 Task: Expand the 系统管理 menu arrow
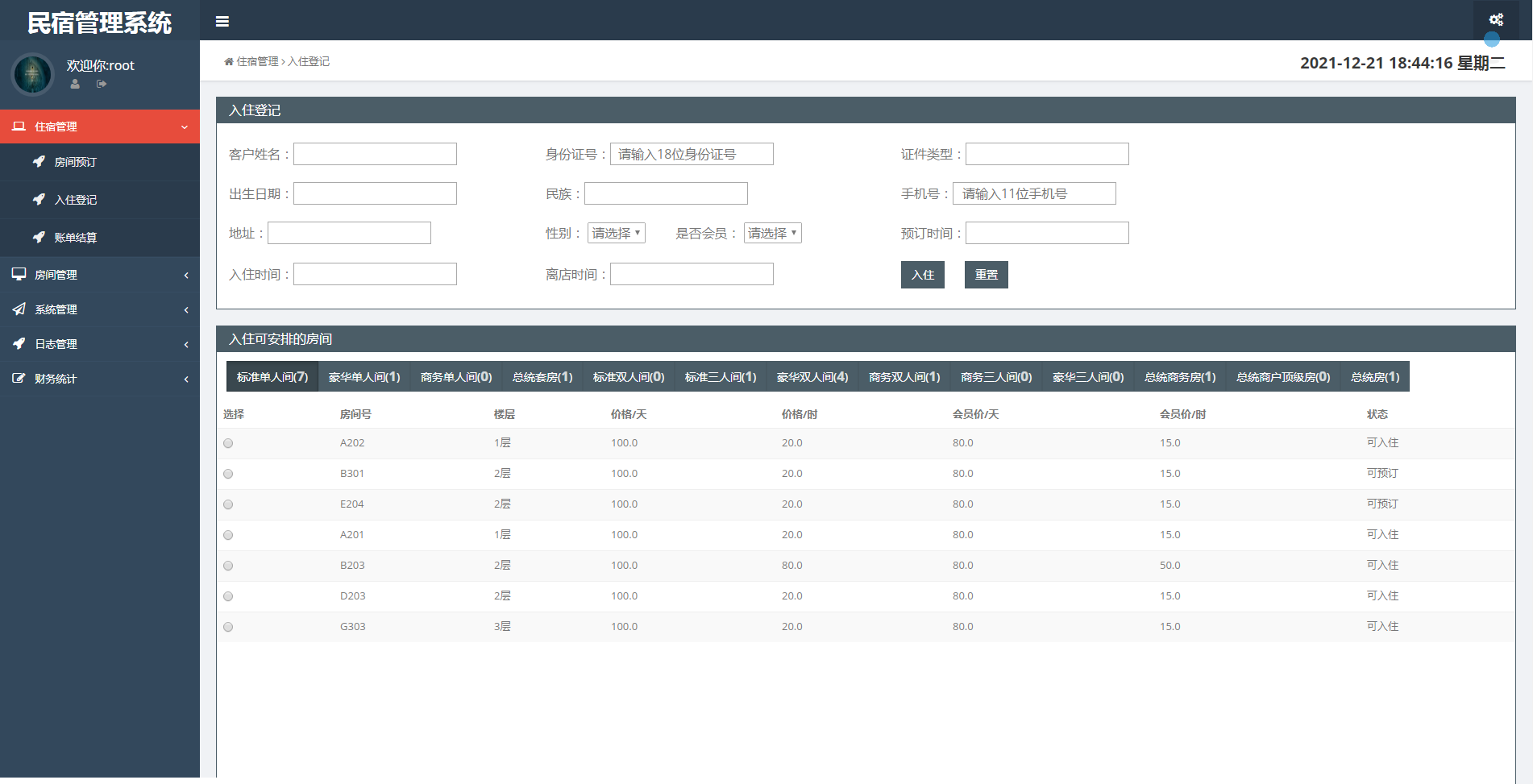(186, 310)
